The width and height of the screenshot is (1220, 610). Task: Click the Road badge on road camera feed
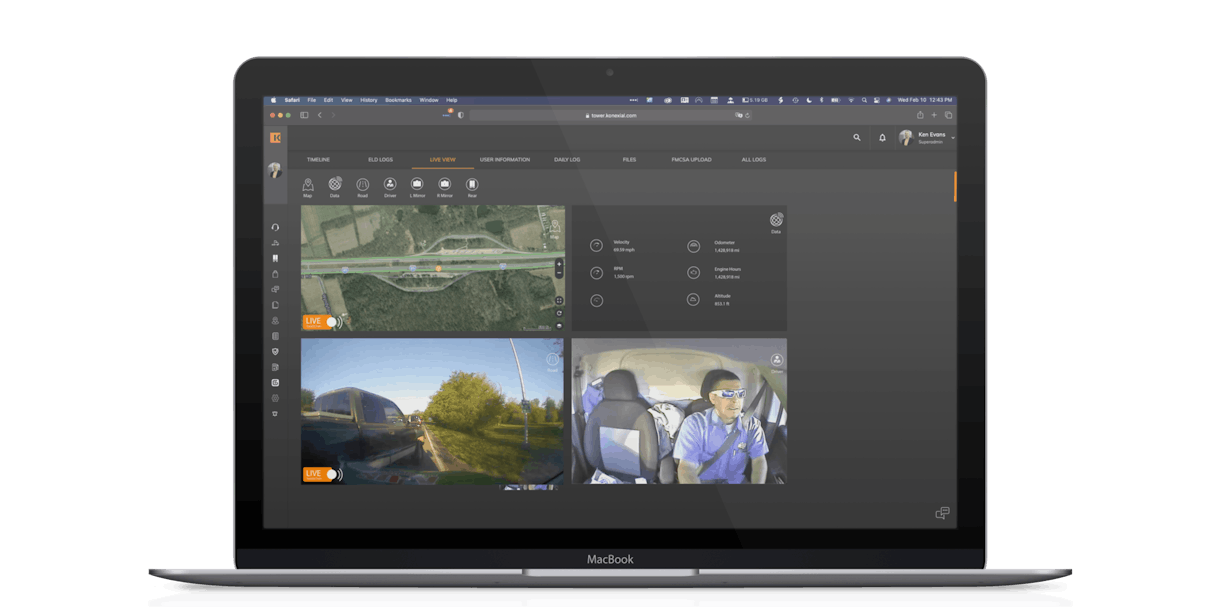552,361
